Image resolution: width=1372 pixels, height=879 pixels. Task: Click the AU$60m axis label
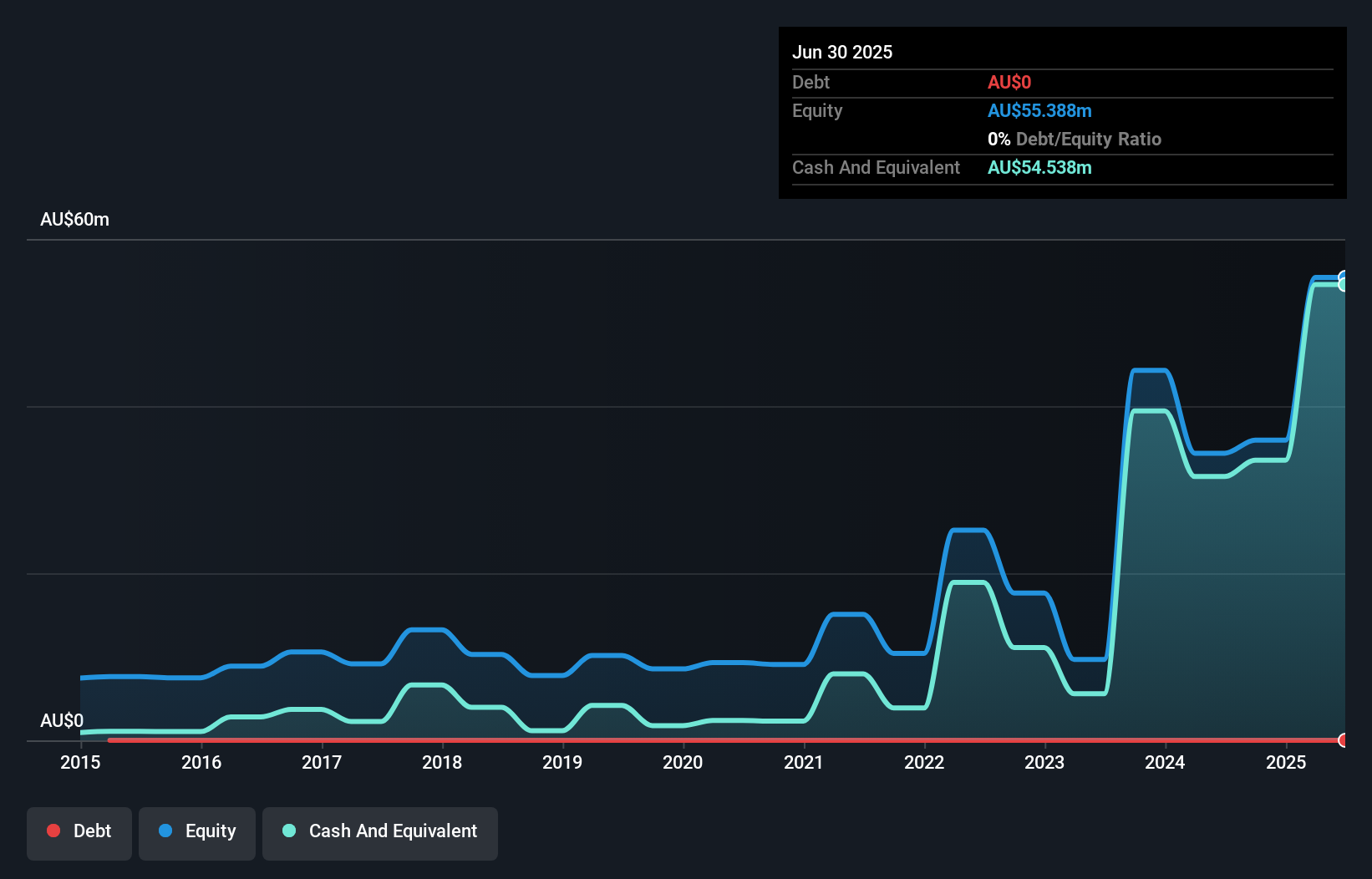(x=74, y=219)
